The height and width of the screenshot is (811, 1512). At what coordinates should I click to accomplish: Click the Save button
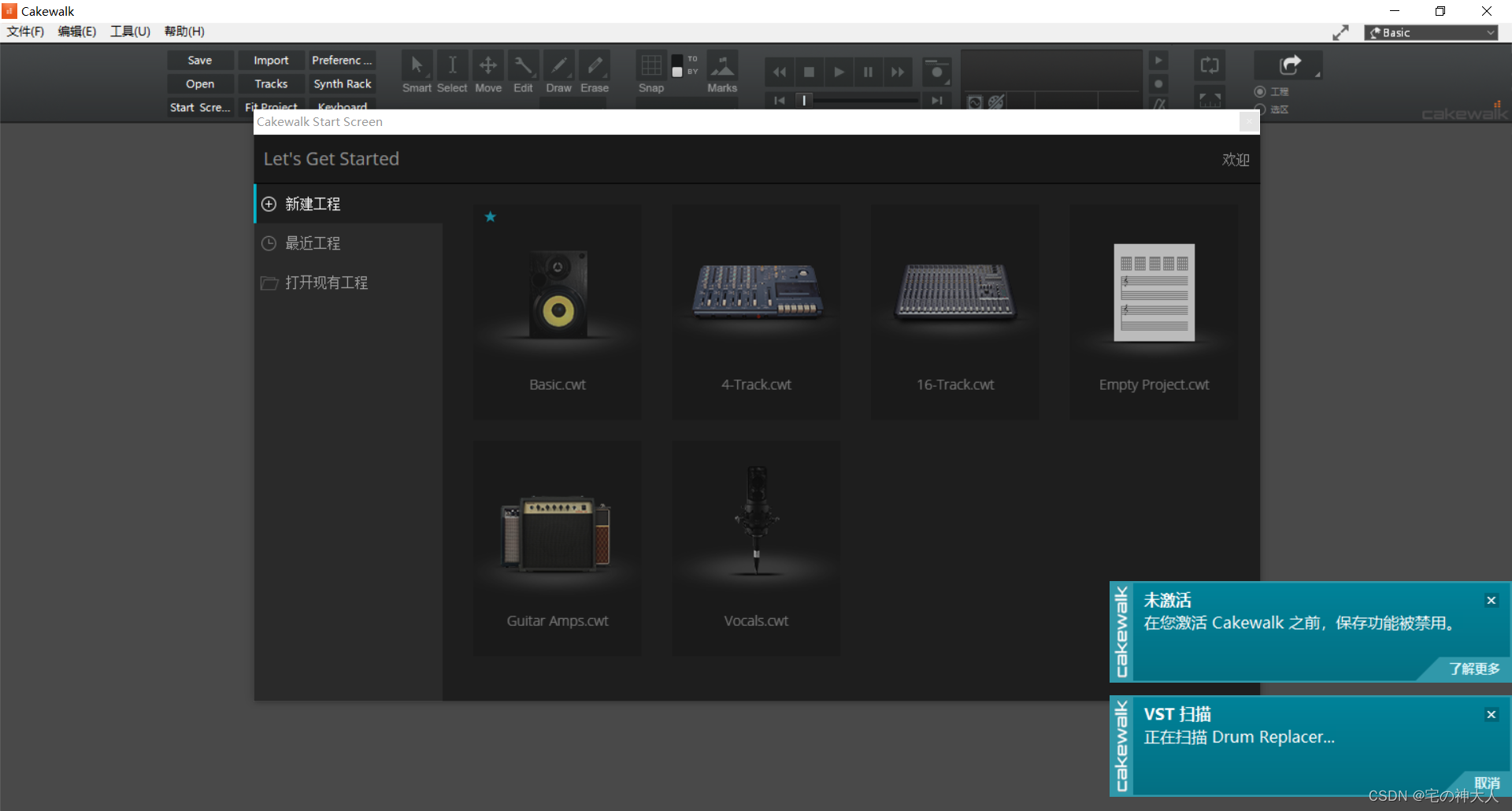point(200,61)
